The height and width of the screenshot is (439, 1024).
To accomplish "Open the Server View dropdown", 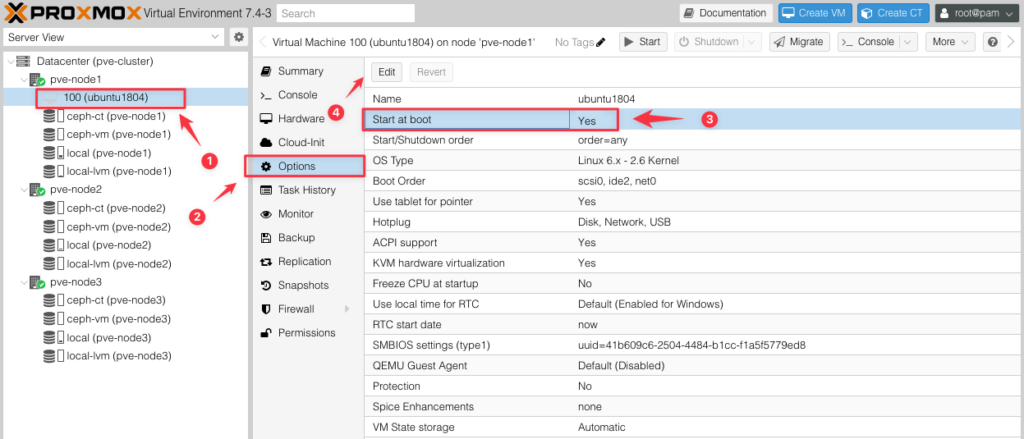I will click(x=216, y=37).
